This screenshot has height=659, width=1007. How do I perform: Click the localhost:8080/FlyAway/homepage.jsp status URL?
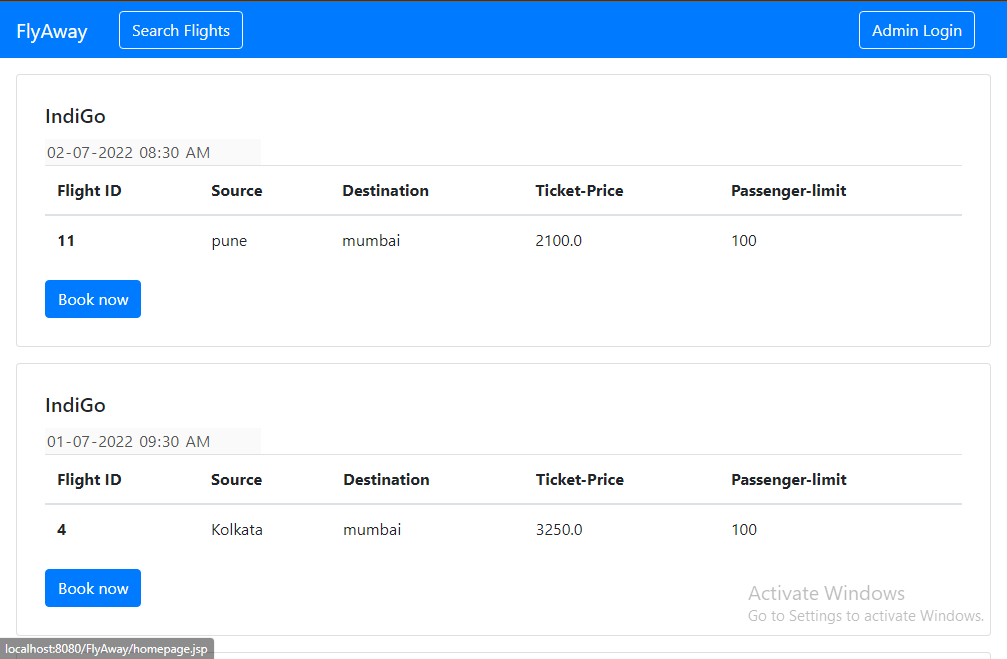coord(107,649)
